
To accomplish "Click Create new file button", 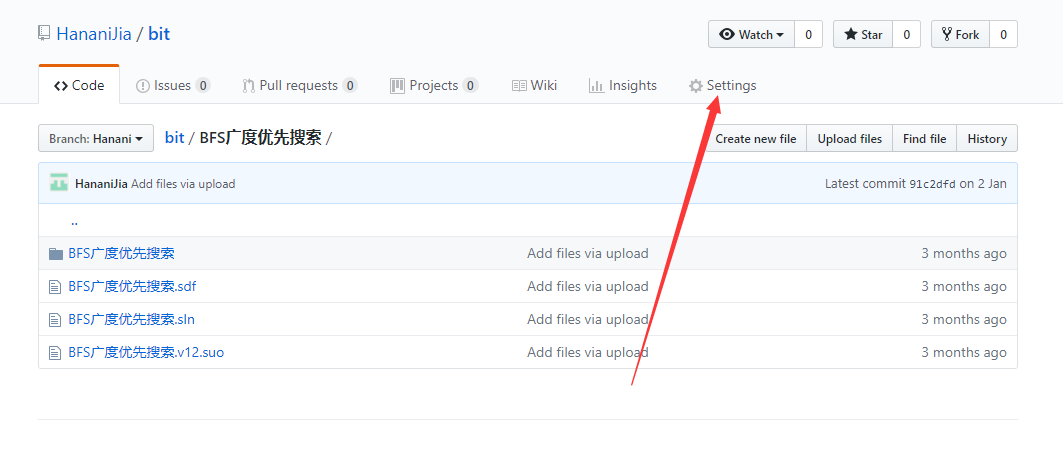I will click(756, 138).
